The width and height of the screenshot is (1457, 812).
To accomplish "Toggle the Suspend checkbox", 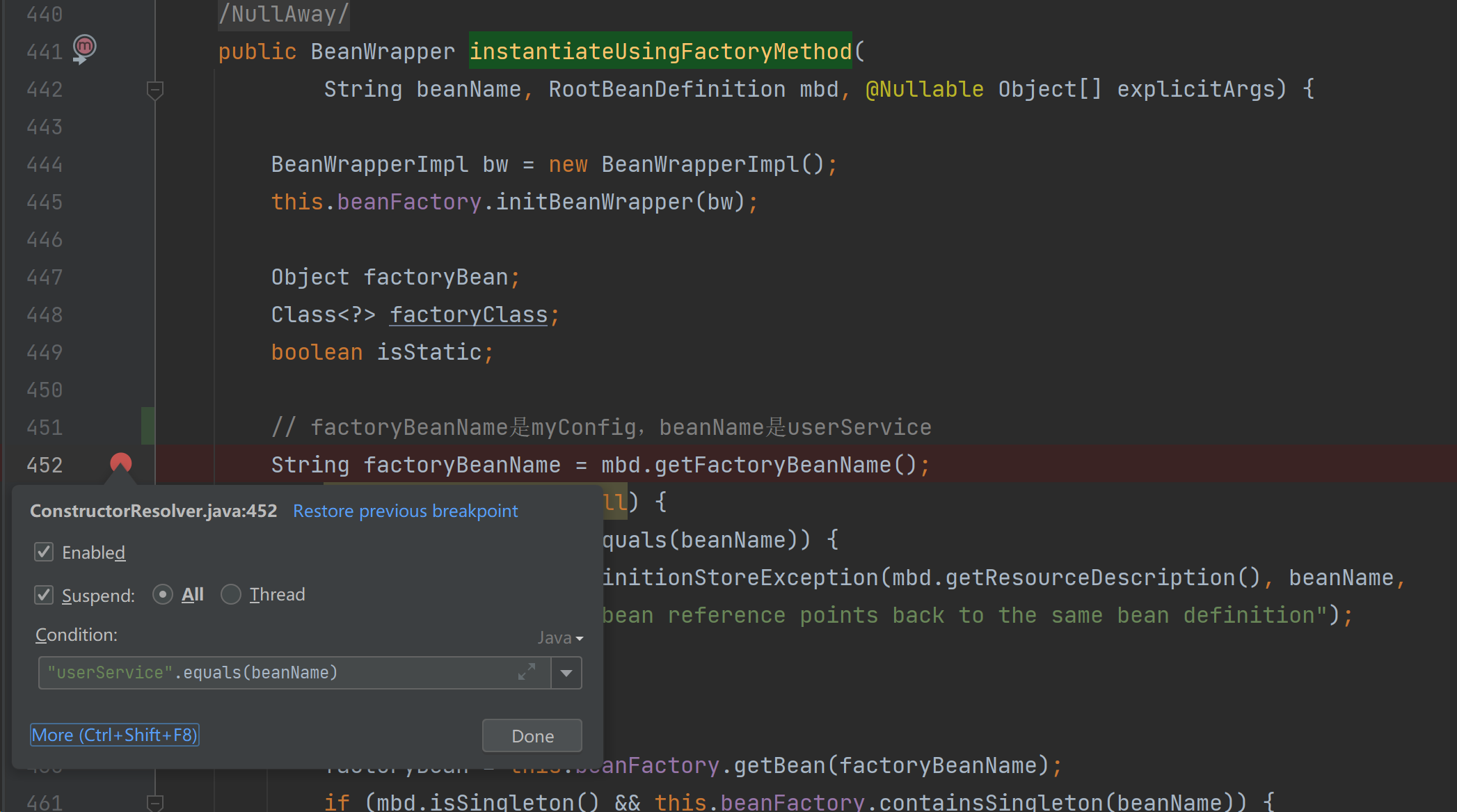I will click(x=44, y=595).
